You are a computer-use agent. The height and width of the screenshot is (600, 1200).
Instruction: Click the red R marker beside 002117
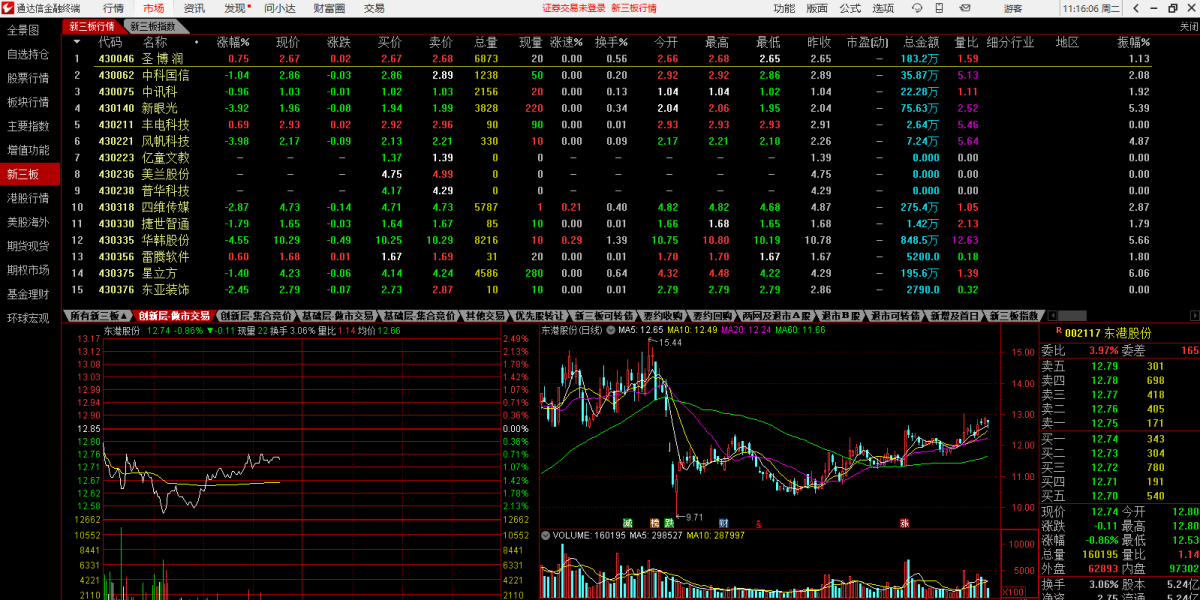(x=1058, y=330)
